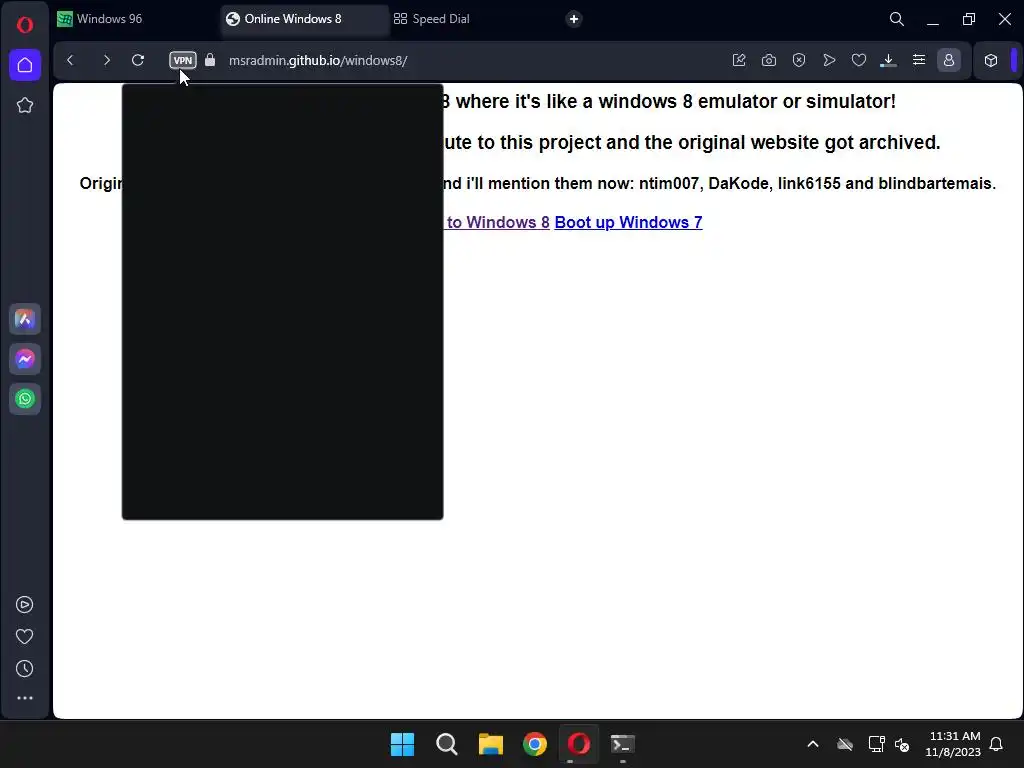The height and width of the screenshot is (768, 1024).
Task: Open clock showing 11:31 AM
Action: (x=953, y=744)
